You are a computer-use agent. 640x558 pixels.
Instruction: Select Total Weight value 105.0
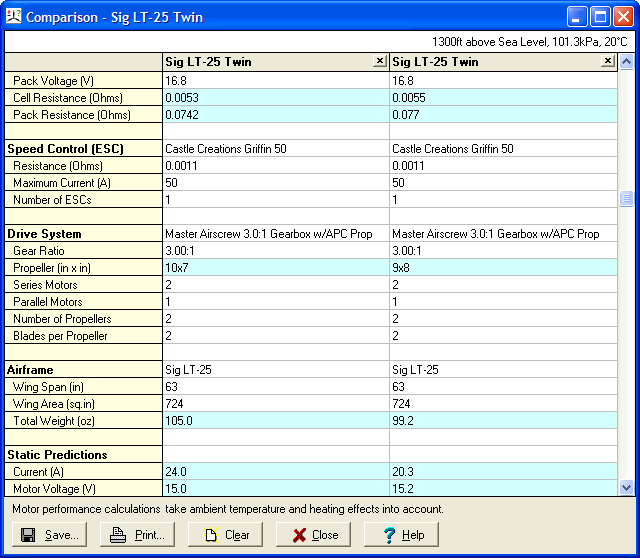point(276,421)
